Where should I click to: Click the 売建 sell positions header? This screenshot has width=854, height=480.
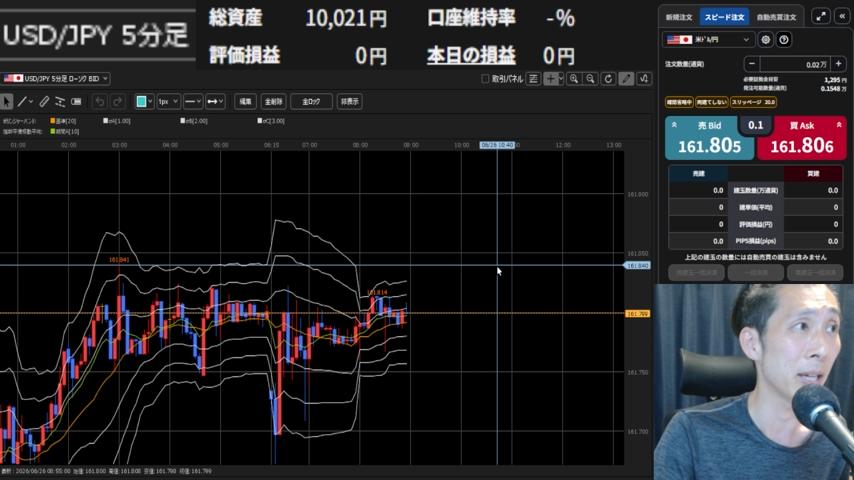click(x=698, y=174)
